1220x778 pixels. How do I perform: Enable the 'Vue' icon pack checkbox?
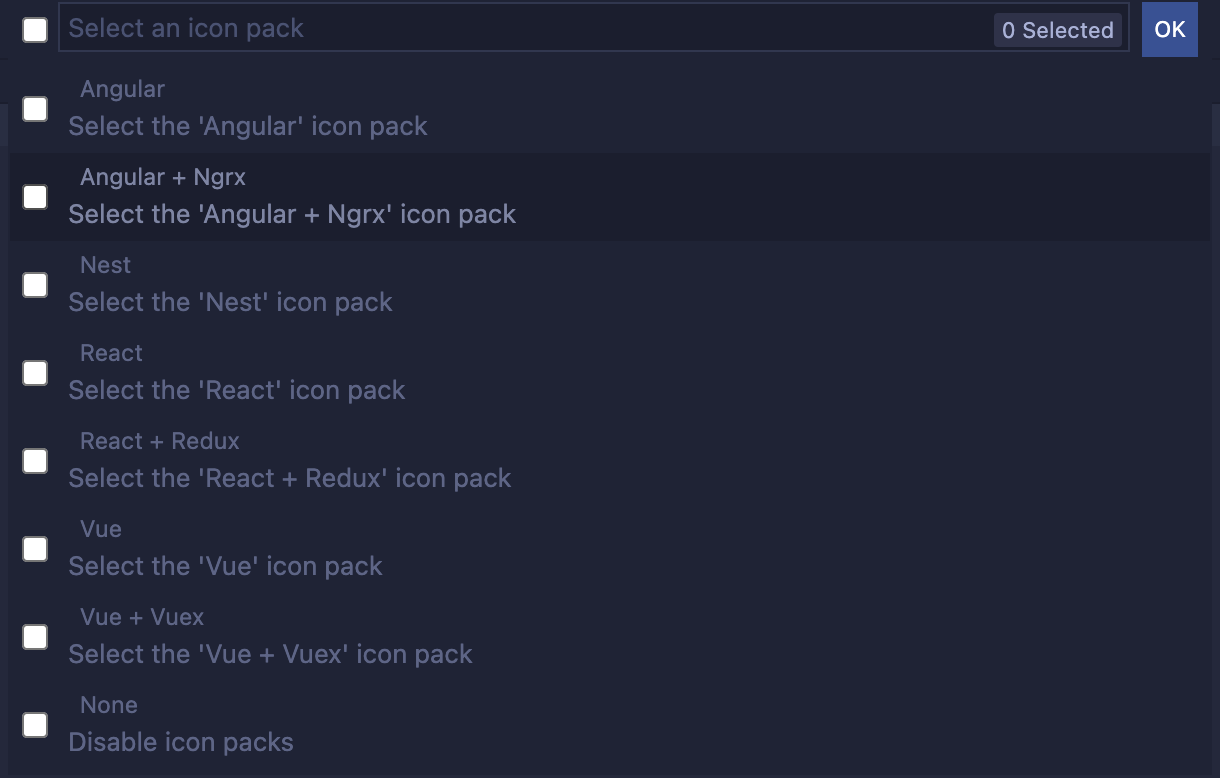(x=34, y=549)
